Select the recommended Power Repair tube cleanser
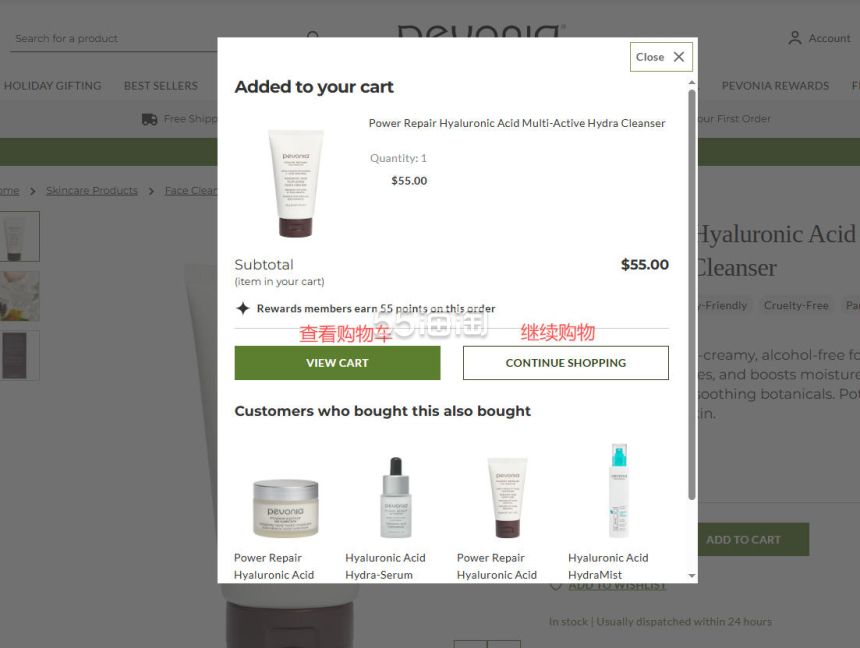This screenshot has height=648, width=860. (x=508, y=497)
